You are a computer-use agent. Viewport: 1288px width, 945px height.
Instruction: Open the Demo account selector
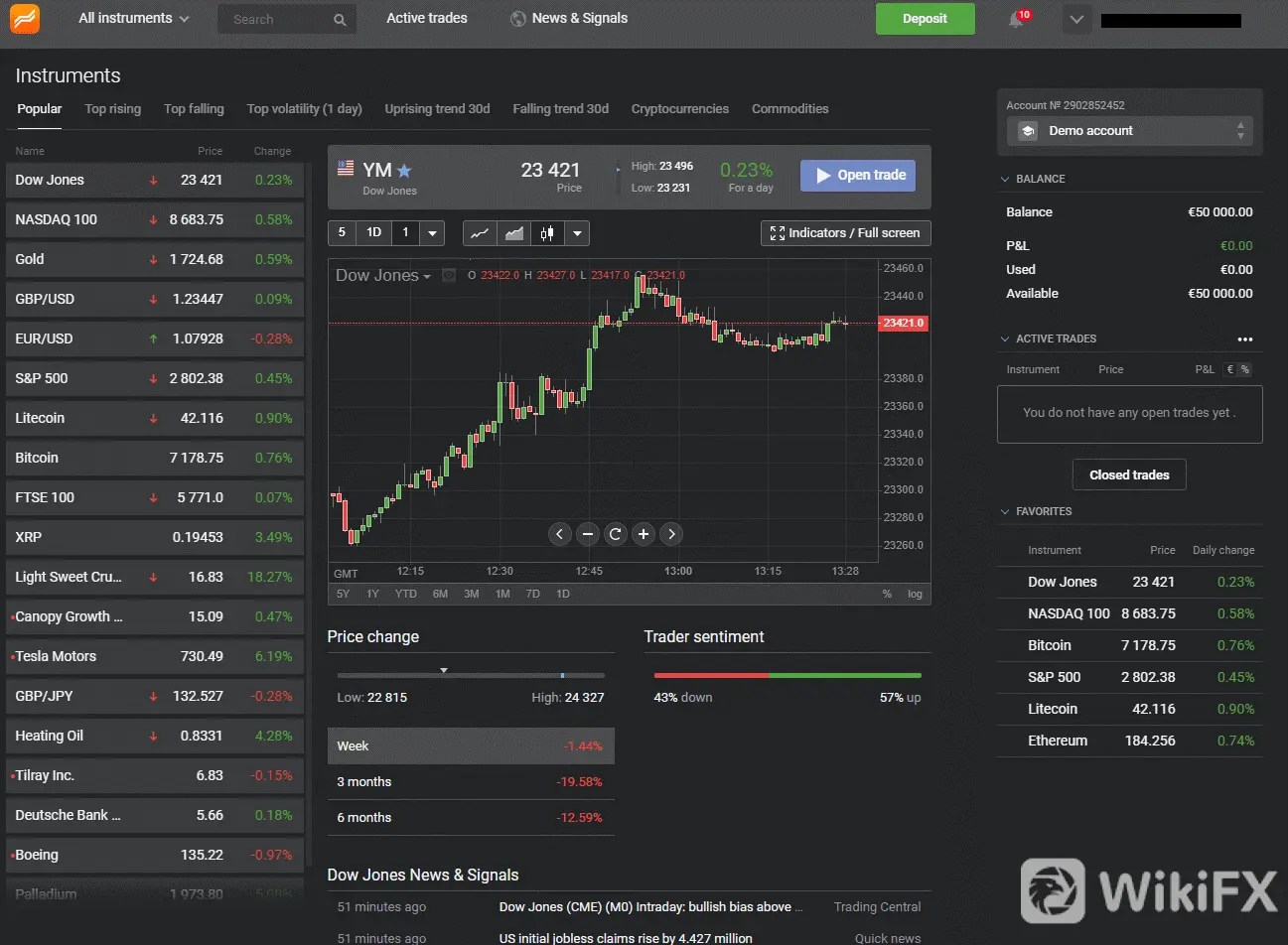point(1130,131)
